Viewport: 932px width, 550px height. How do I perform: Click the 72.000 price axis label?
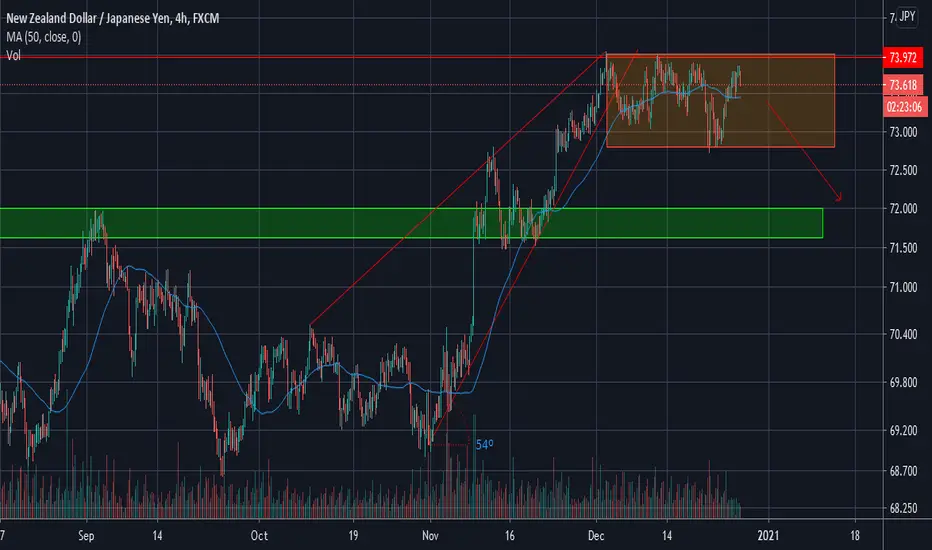(x=903, y=209)
